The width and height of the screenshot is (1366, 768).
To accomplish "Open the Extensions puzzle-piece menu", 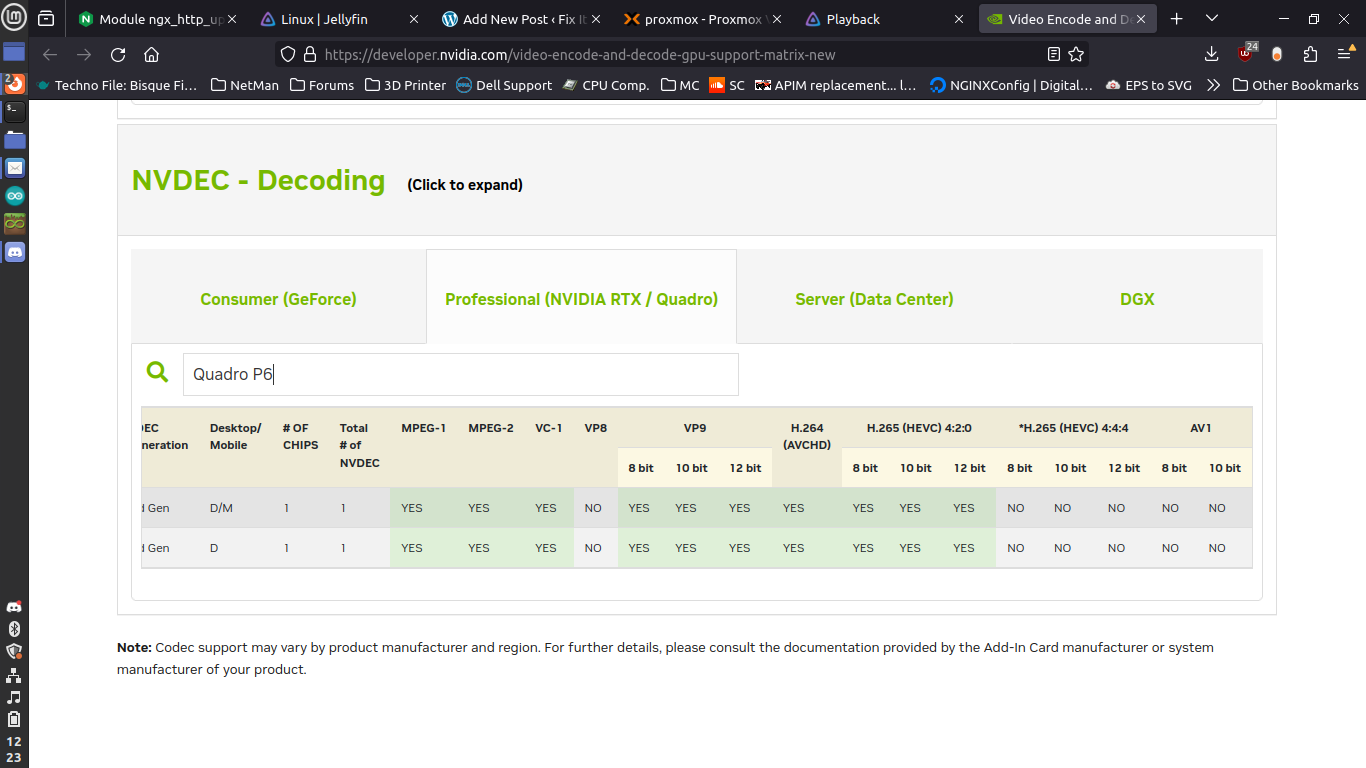I will tap(1310, 54).
